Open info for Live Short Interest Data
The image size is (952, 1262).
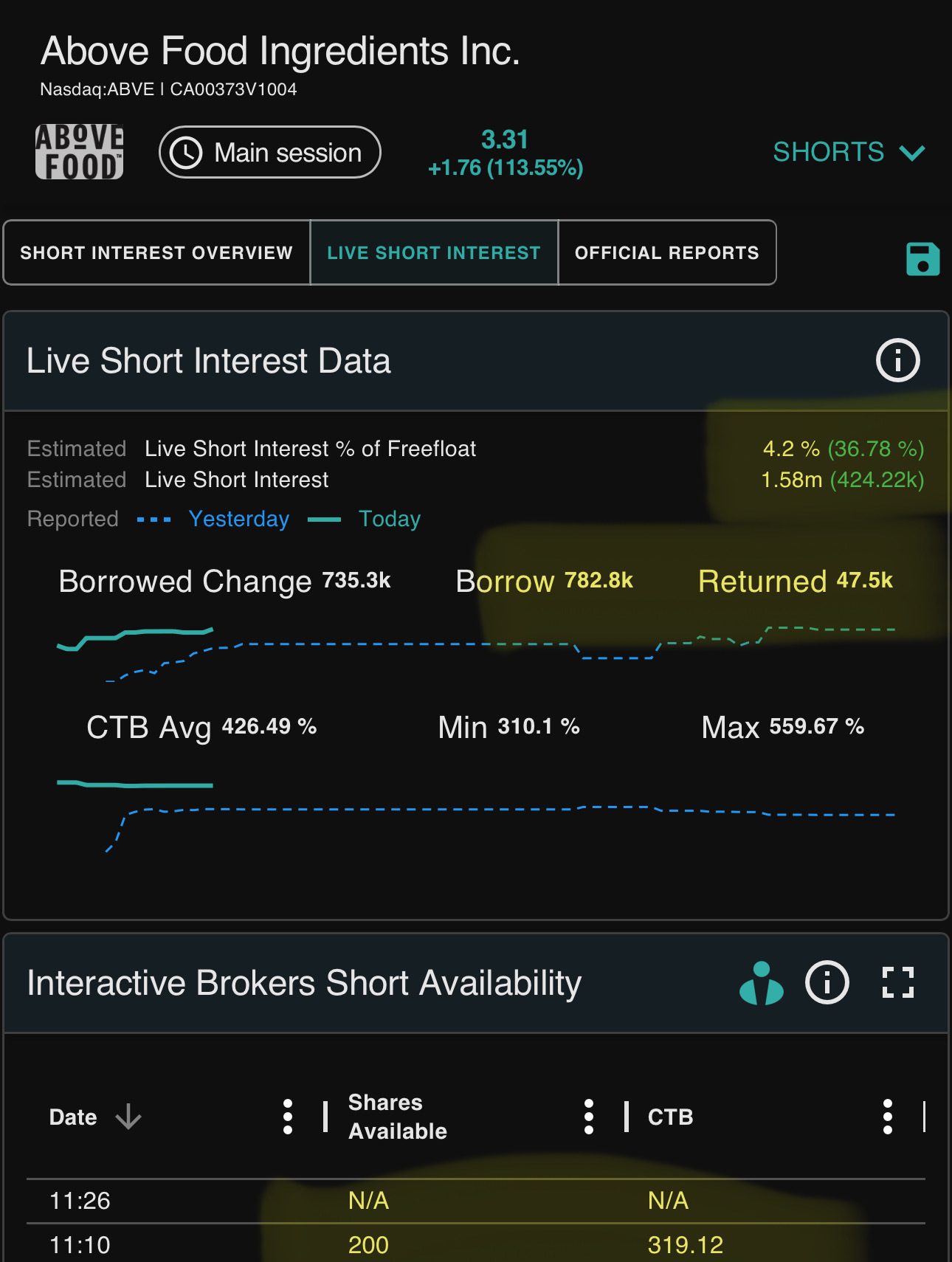tap(897, 360)
